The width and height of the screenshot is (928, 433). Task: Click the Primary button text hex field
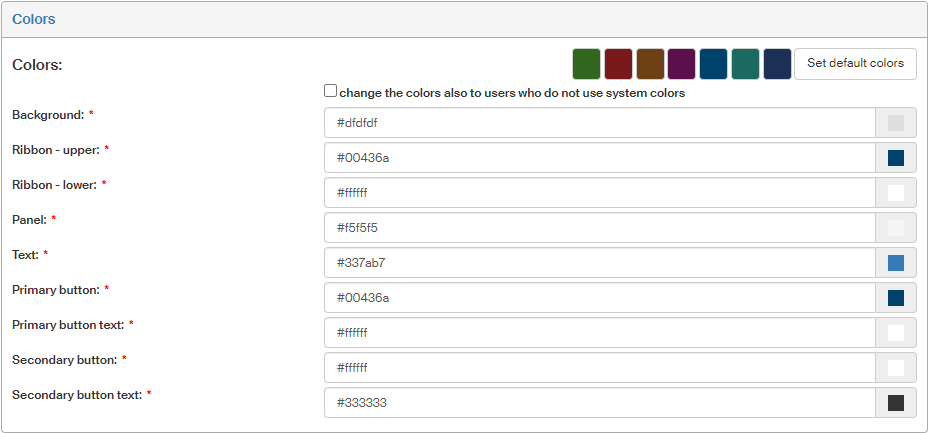(600, 333)
